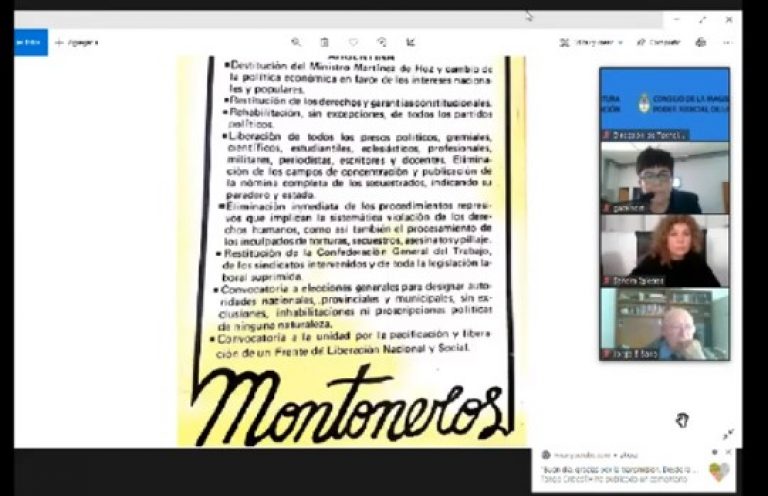Image resolution: width=768 pixels, height=496 pixels.
Task: Select the third participant video tile
Action: pos(665,251)
